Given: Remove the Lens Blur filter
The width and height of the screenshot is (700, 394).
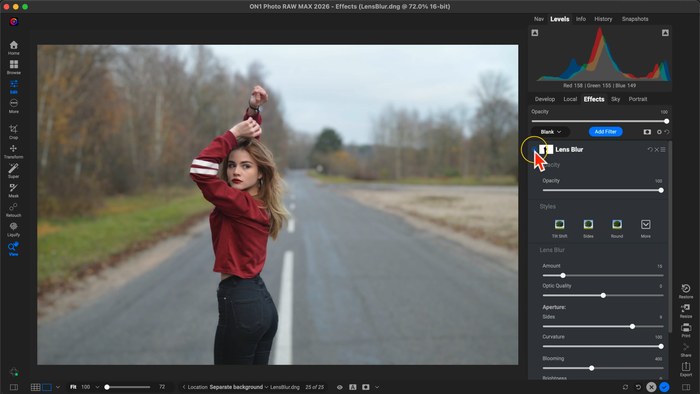Looking at the screenshot, I should (x=657, y=149).
